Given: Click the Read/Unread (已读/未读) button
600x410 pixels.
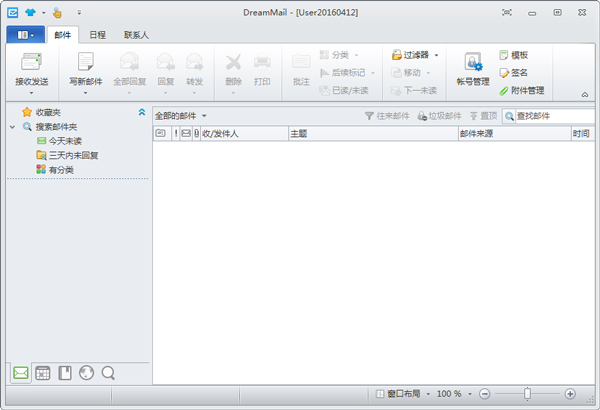Looking at the screenshot, I should (x=344, y=91).
